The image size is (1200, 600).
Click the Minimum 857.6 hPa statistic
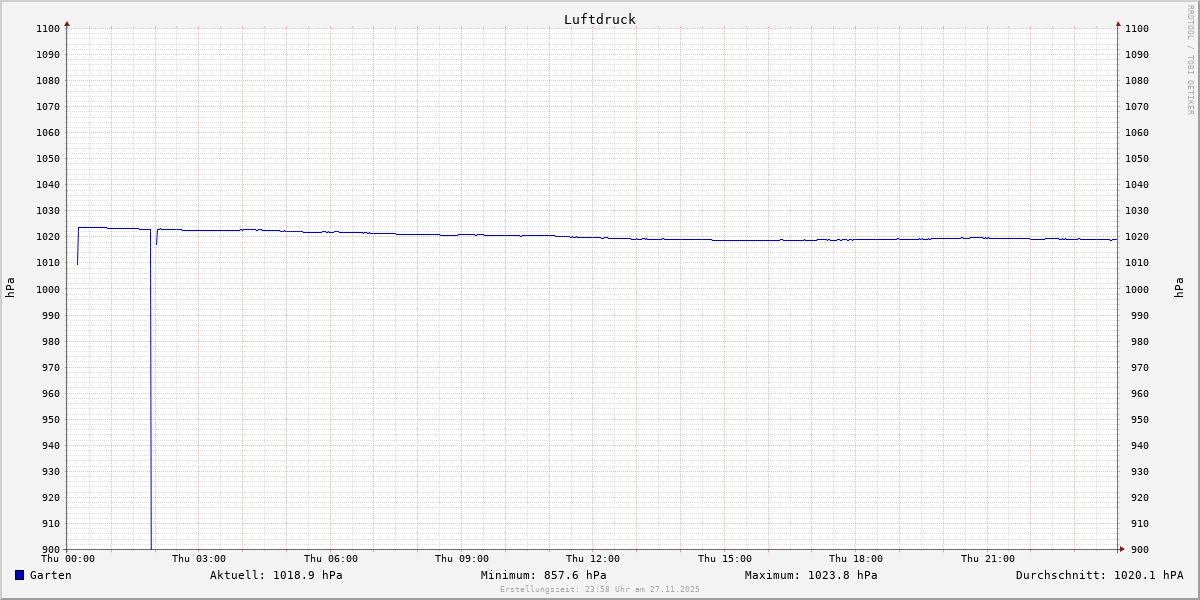pos(543,575)
